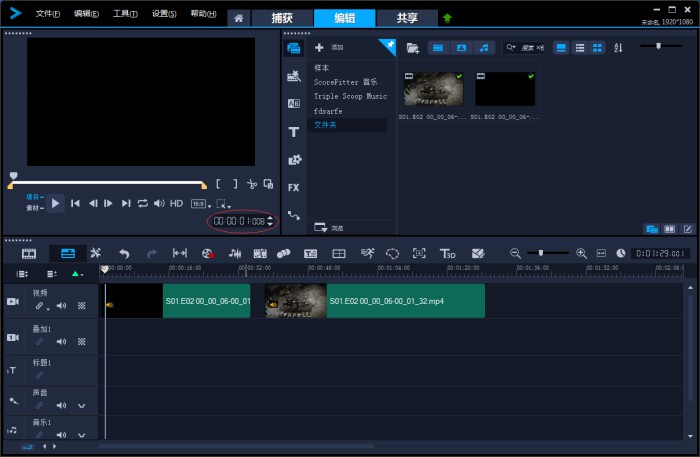Image resolution: width=700 pixels, height=457 pixels.
Task: Click the import media folder icon
Action: tap(413, 48)
